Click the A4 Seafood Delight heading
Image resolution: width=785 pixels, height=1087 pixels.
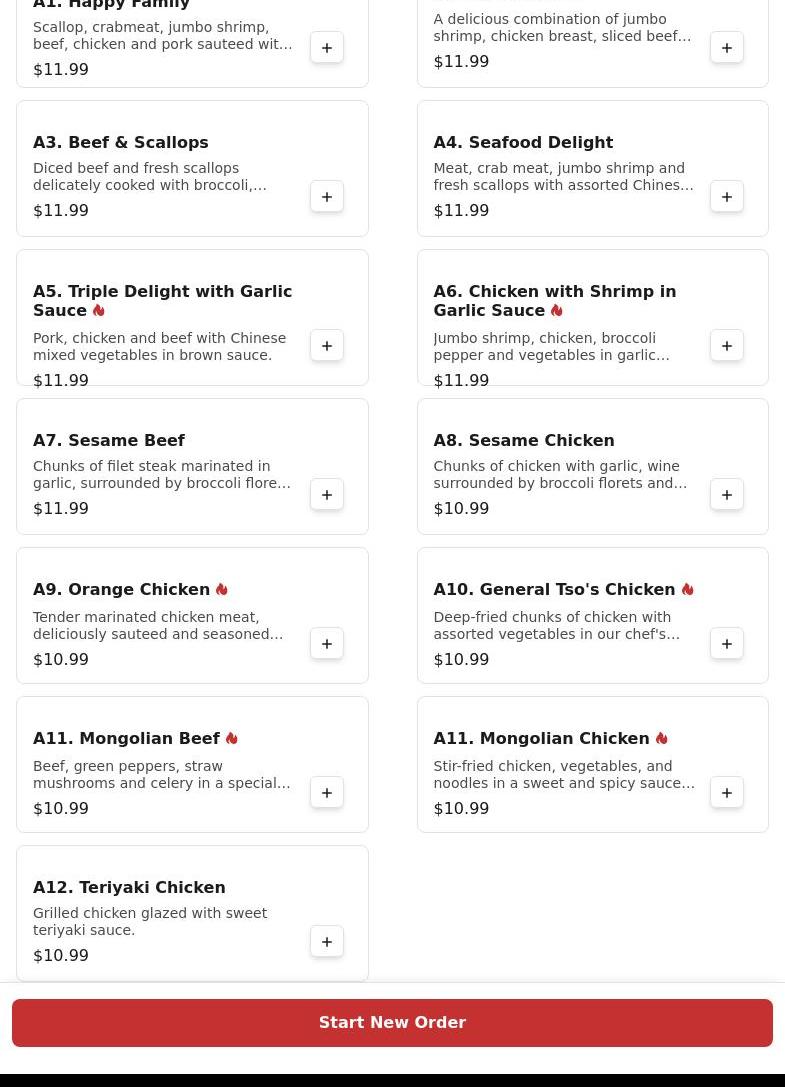523,142
